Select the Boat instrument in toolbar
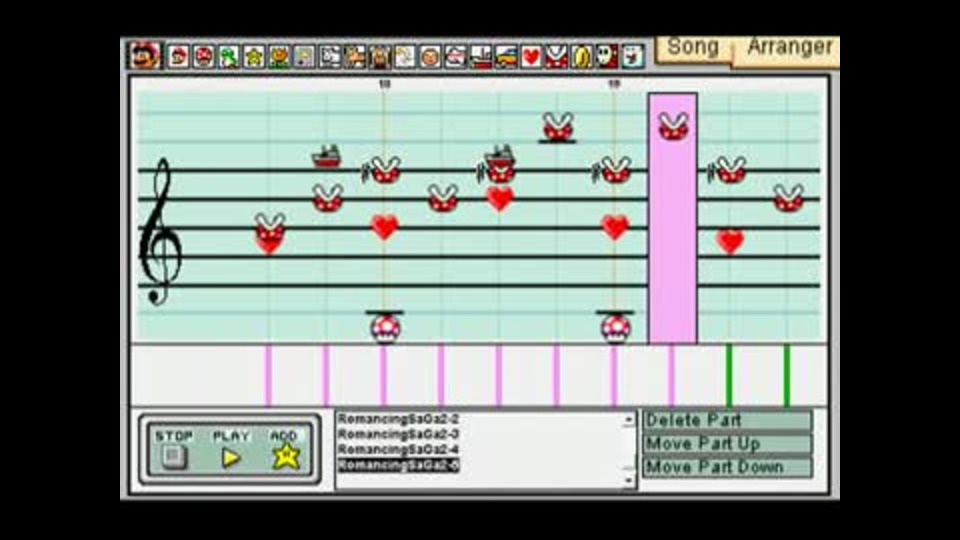This screenshot has width=960, height=540. (481, 57)
